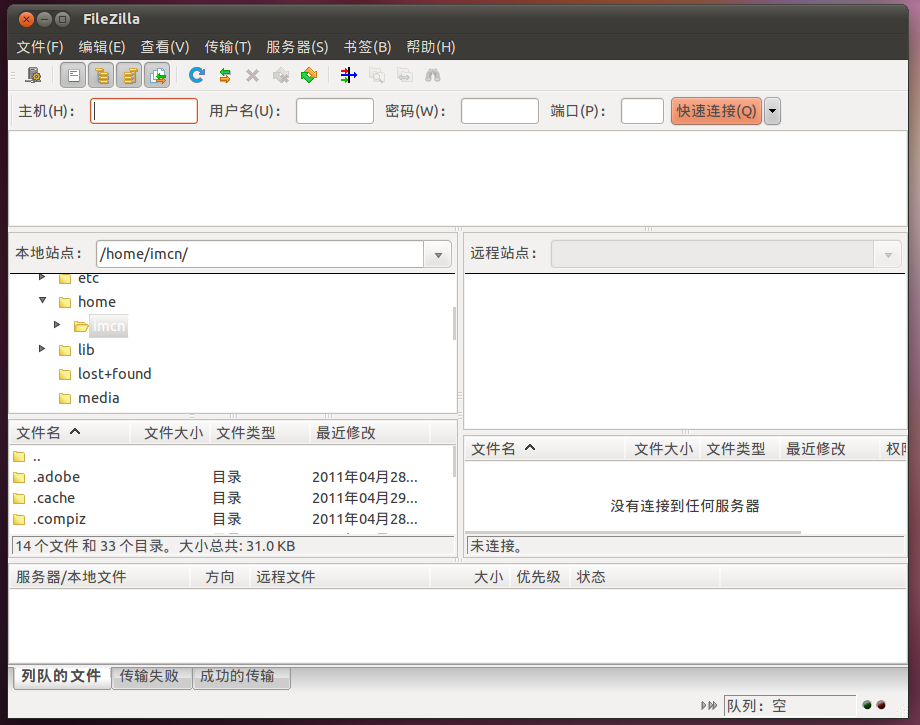The image size is (920, 725).
Task: Select the .adobe folder row
Action: click(x=232, y=477)
